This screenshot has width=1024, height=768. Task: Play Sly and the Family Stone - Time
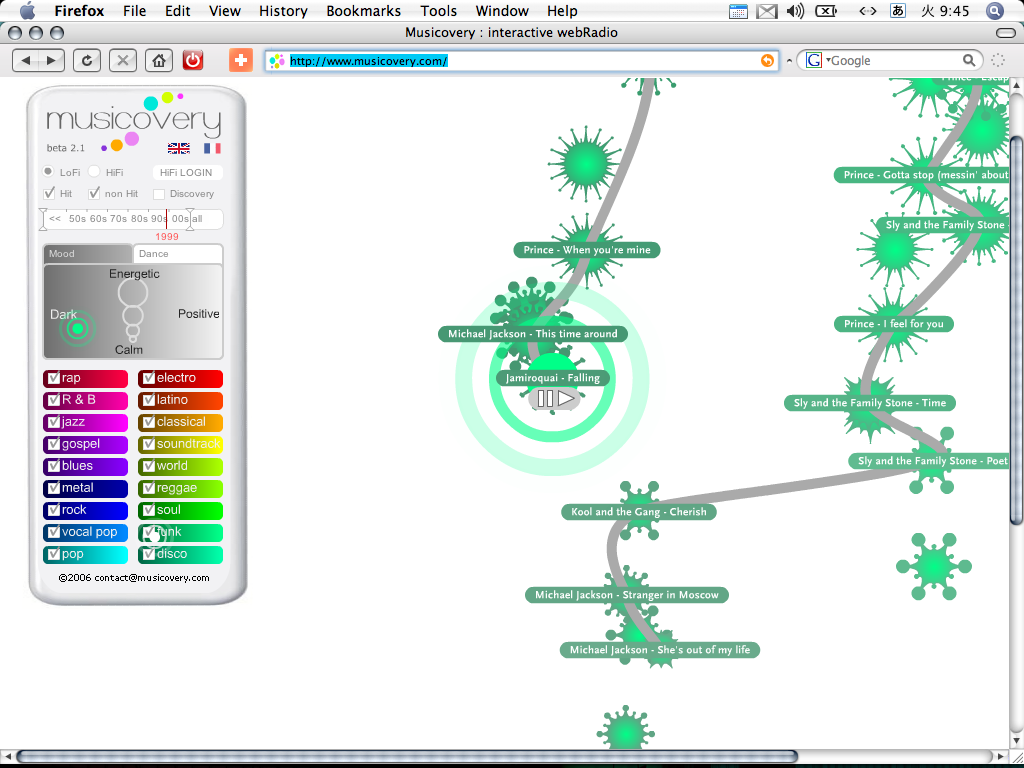(x=870, y=402)
